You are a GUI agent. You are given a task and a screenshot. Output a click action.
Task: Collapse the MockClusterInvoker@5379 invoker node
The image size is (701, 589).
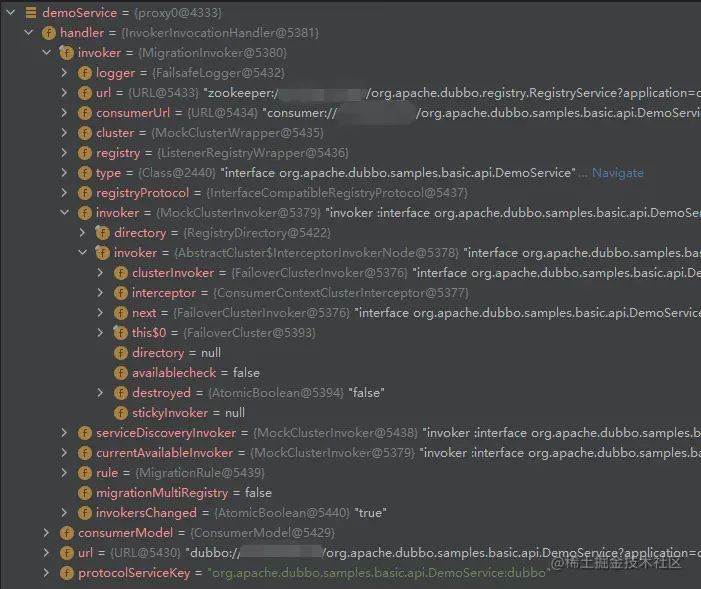click(x=64, y=212)
